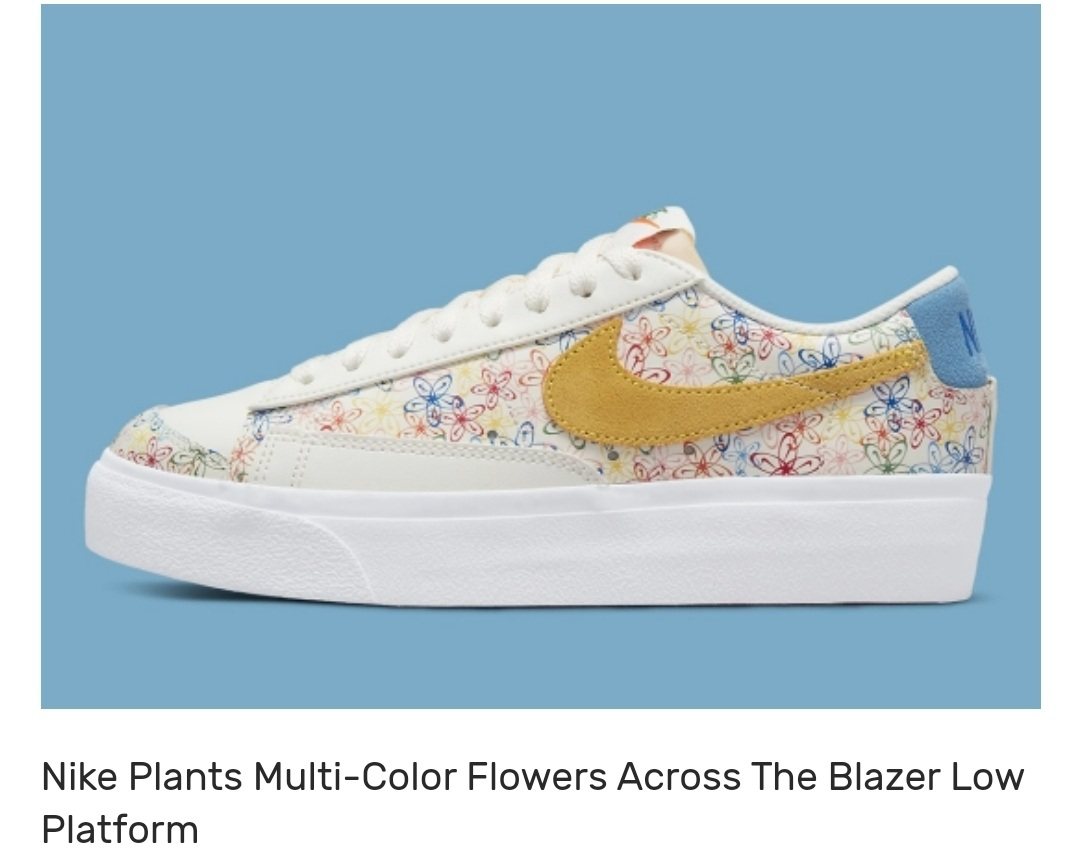Click the "Multi-Color Flowers" headline text
The image size is (1080, 867).
coord(430,776)
